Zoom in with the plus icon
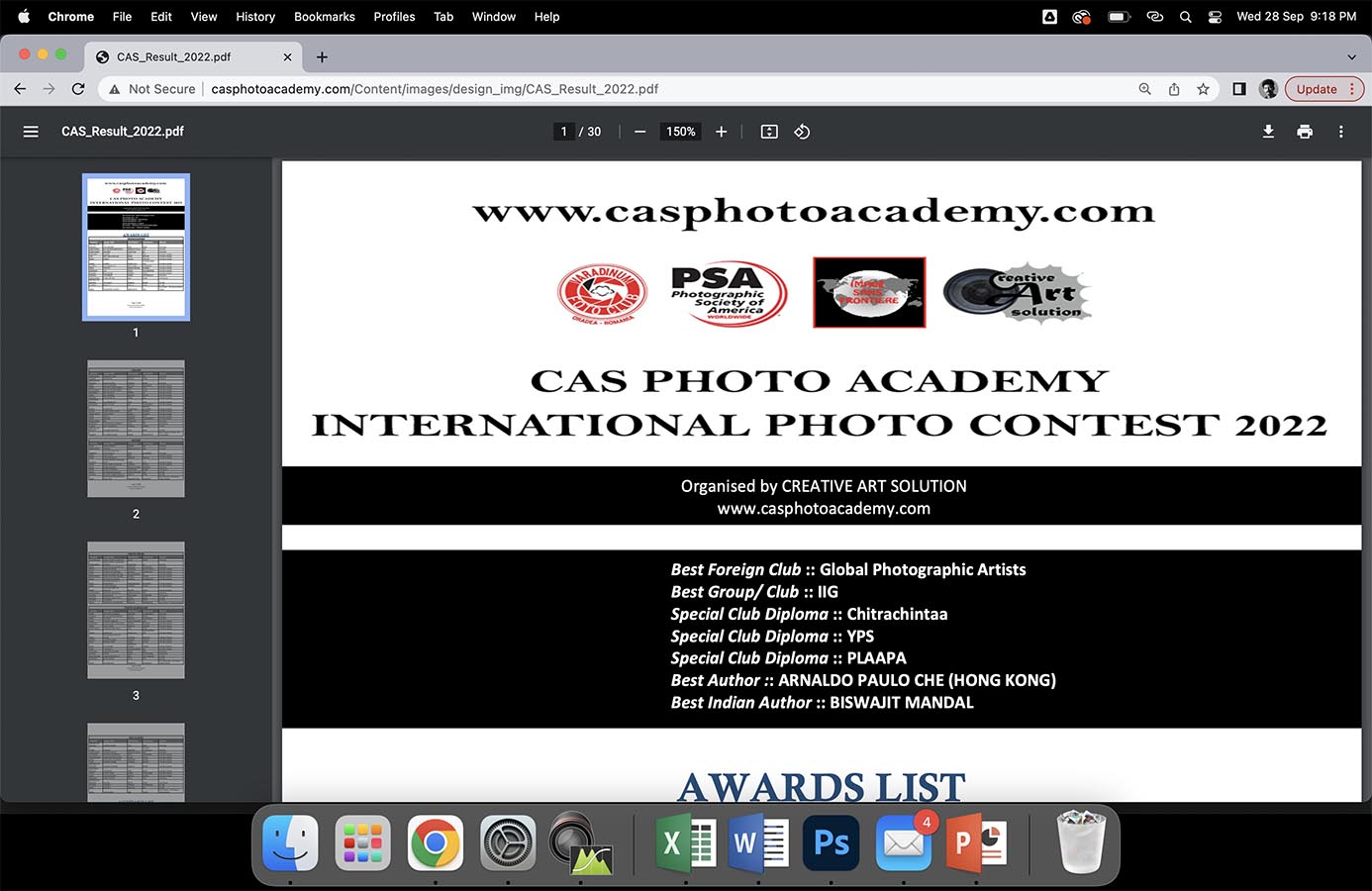Screen dimensions: 1372x891 (722, 132)
